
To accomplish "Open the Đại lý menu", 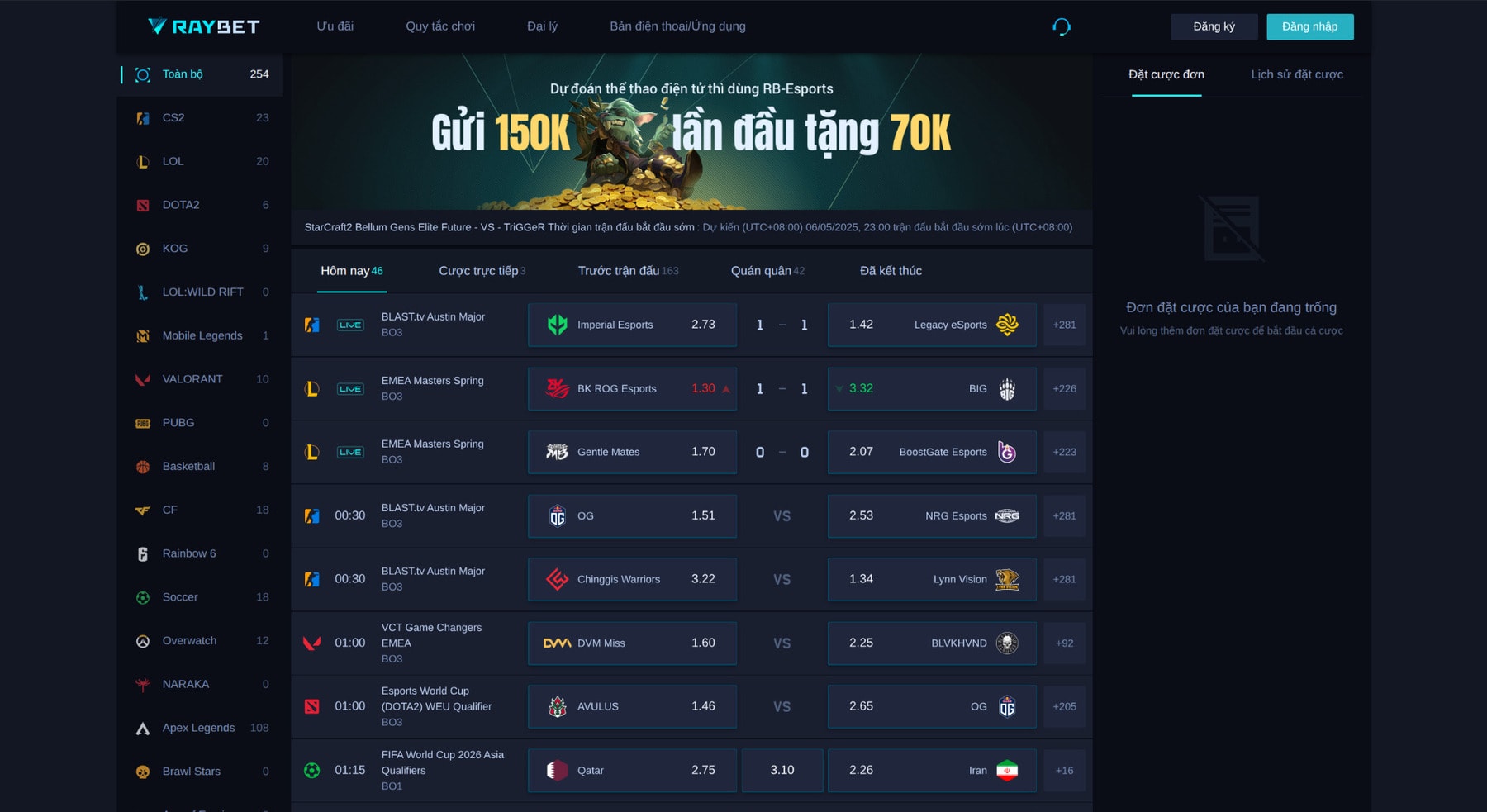I will (x=542, y=26).
